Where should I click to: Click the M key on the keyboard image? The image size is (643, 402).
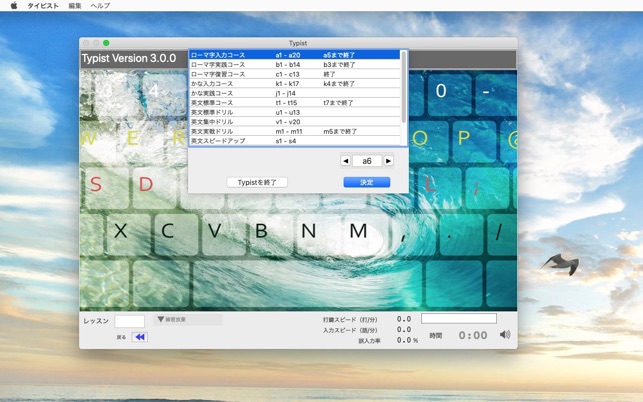pos(358,231)
